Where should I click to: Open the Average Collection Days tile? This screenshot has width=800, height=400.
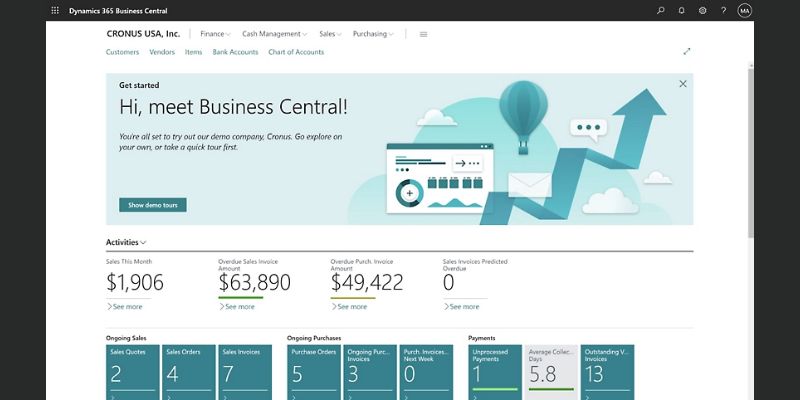point(551,372)
